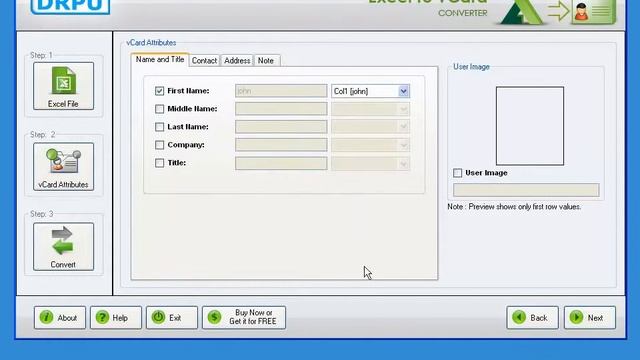
Task: Click the Buy Now or Get it for FREE button
Action: [x=244, y=318]
